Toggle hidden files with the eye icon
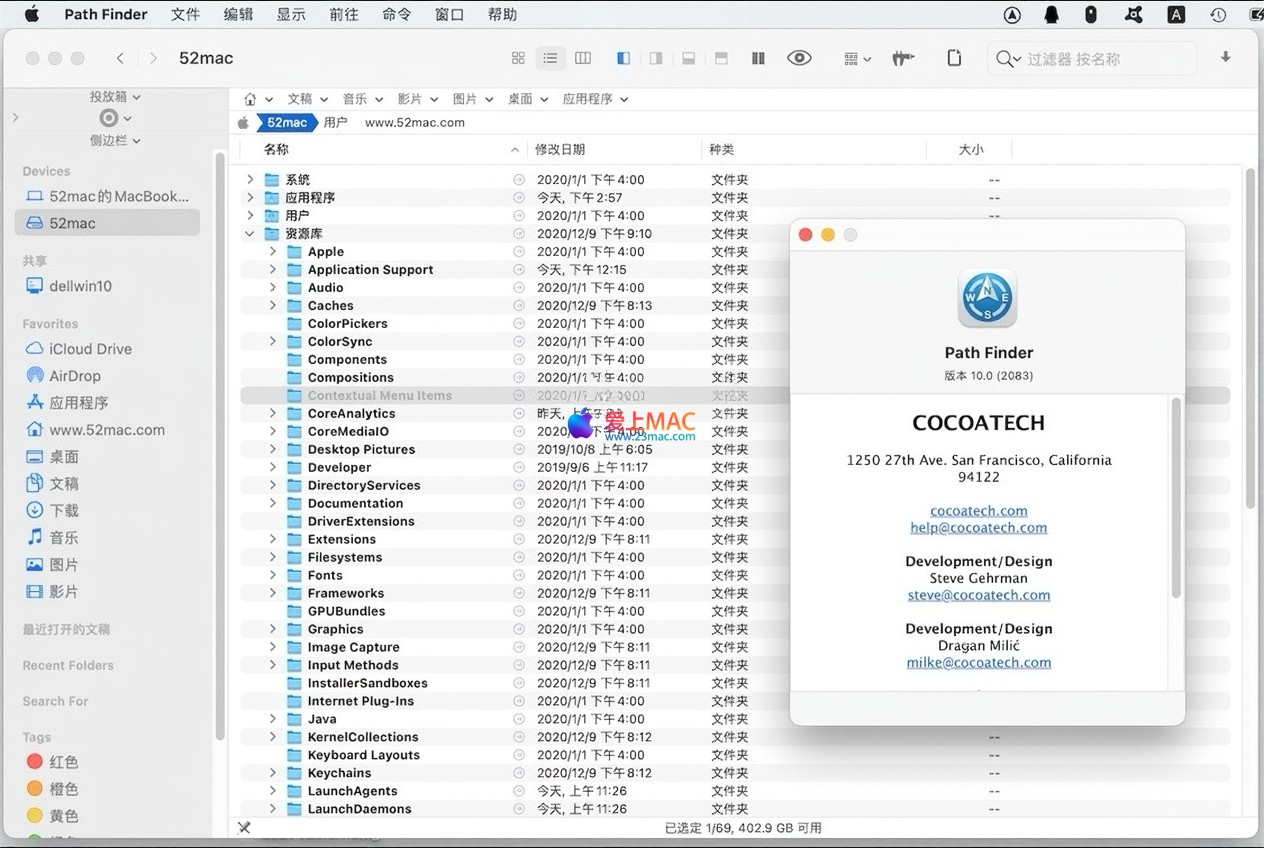Image resolution: width=1264 pixels, height=848 pixels. (x=799, y=58)
